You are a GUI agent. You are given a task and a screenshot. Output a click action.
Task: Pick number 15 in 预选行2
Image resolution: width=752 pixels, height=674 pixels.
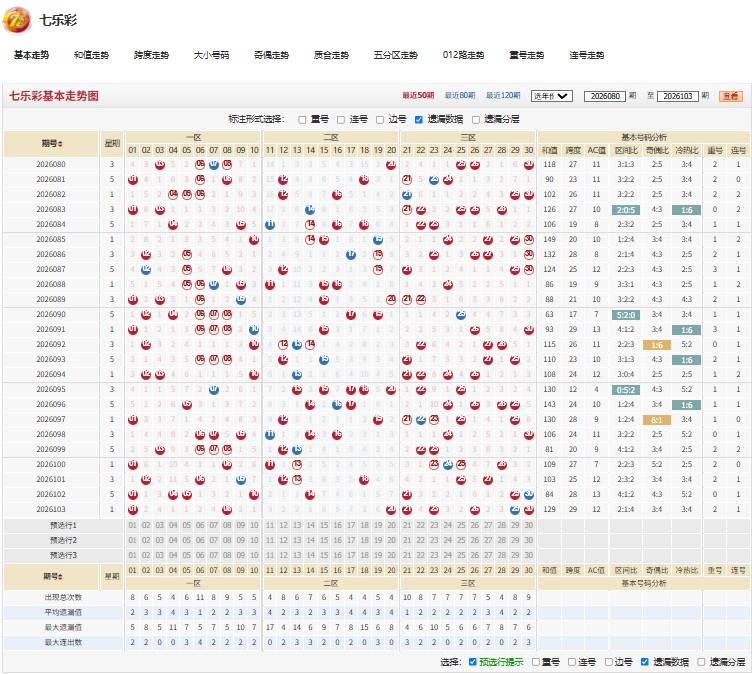click(x=324, y=540)
